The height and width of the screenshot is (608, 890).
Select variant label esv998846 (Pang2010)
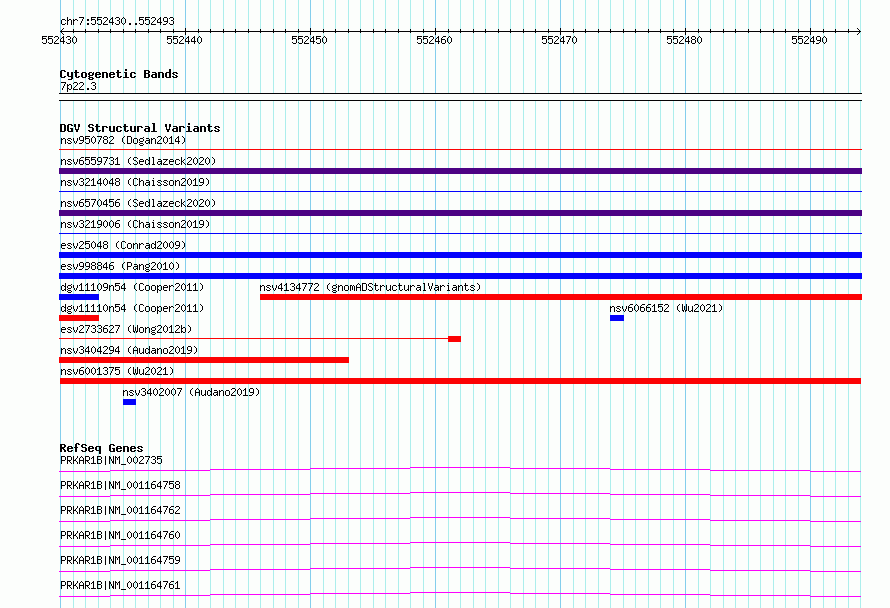(x=120, y=266)
